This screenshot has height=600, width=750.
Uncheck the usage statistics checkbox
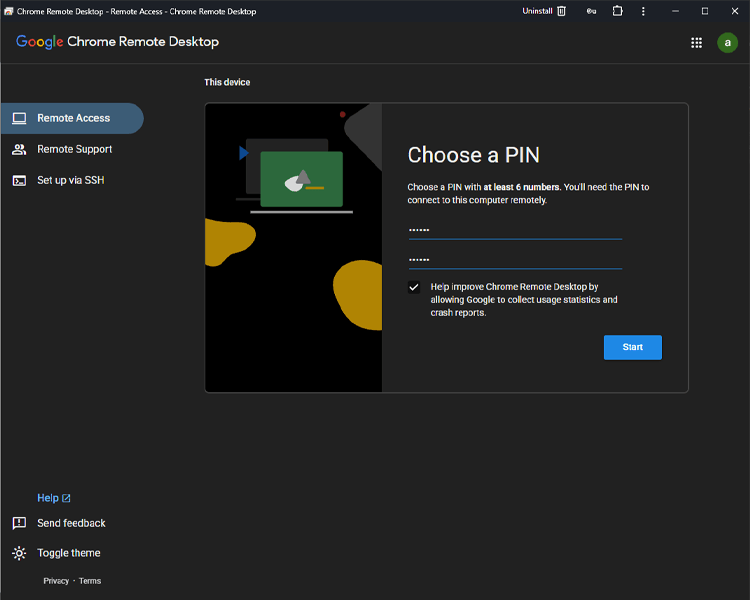[414, 287]
